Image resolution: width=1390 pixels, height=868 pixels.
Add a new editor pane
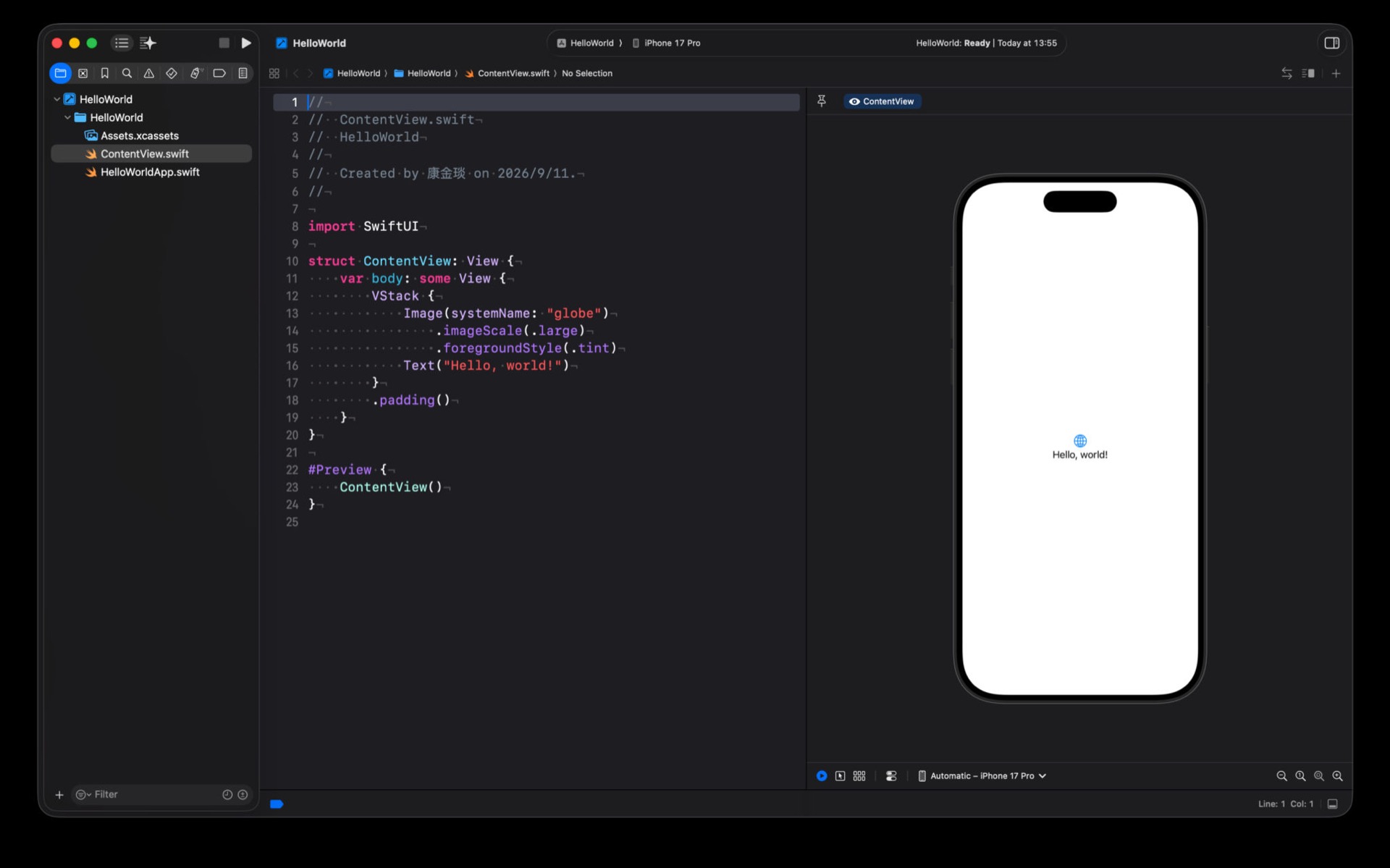[x=1336, y=73]
